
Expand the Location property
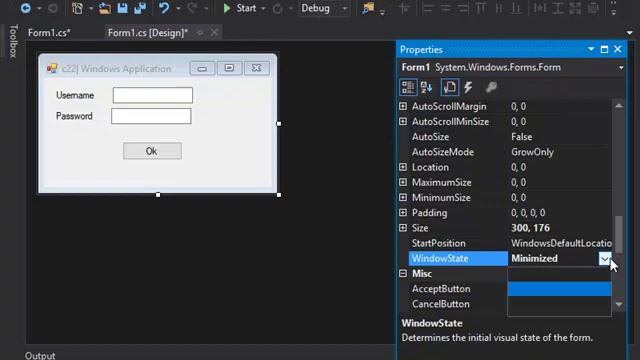403,167
